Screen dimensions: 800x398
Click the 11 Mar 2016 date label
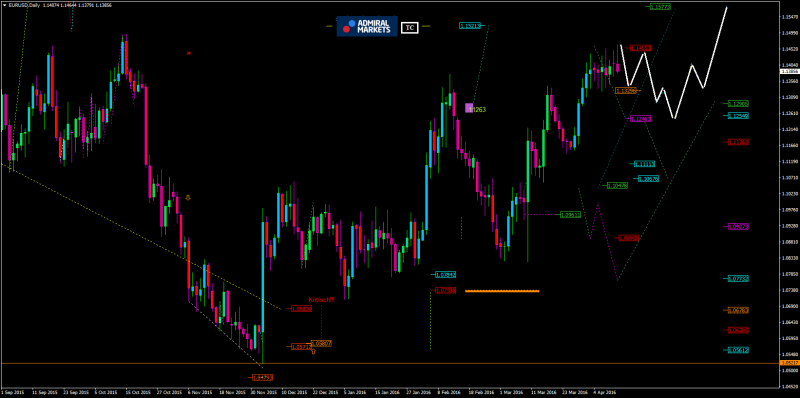click(543, 393)
